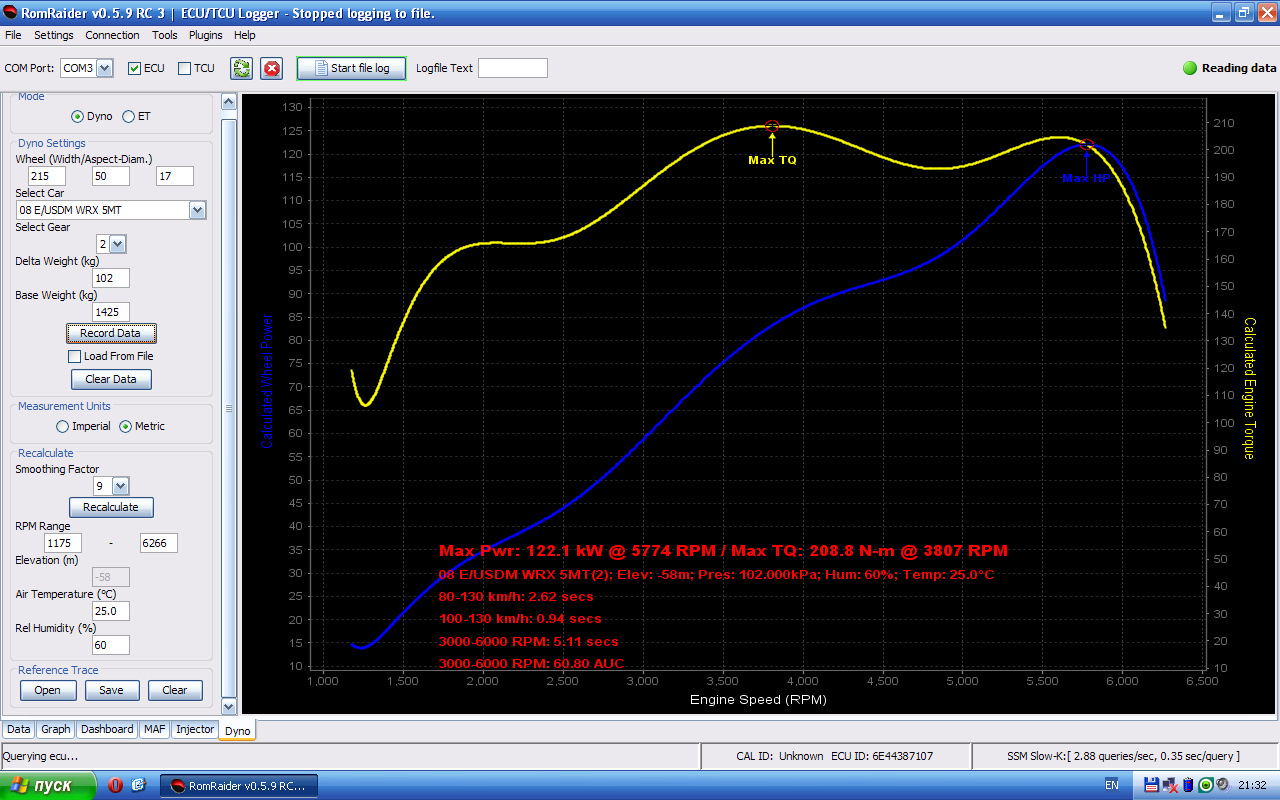Open the Start (пуск) menu

48,785
